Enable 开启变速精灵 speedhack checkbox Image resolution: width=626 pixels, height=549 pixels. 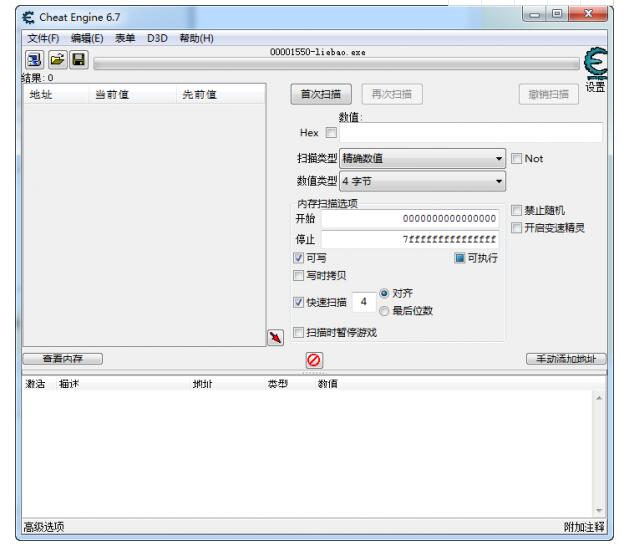click(516, 228)
